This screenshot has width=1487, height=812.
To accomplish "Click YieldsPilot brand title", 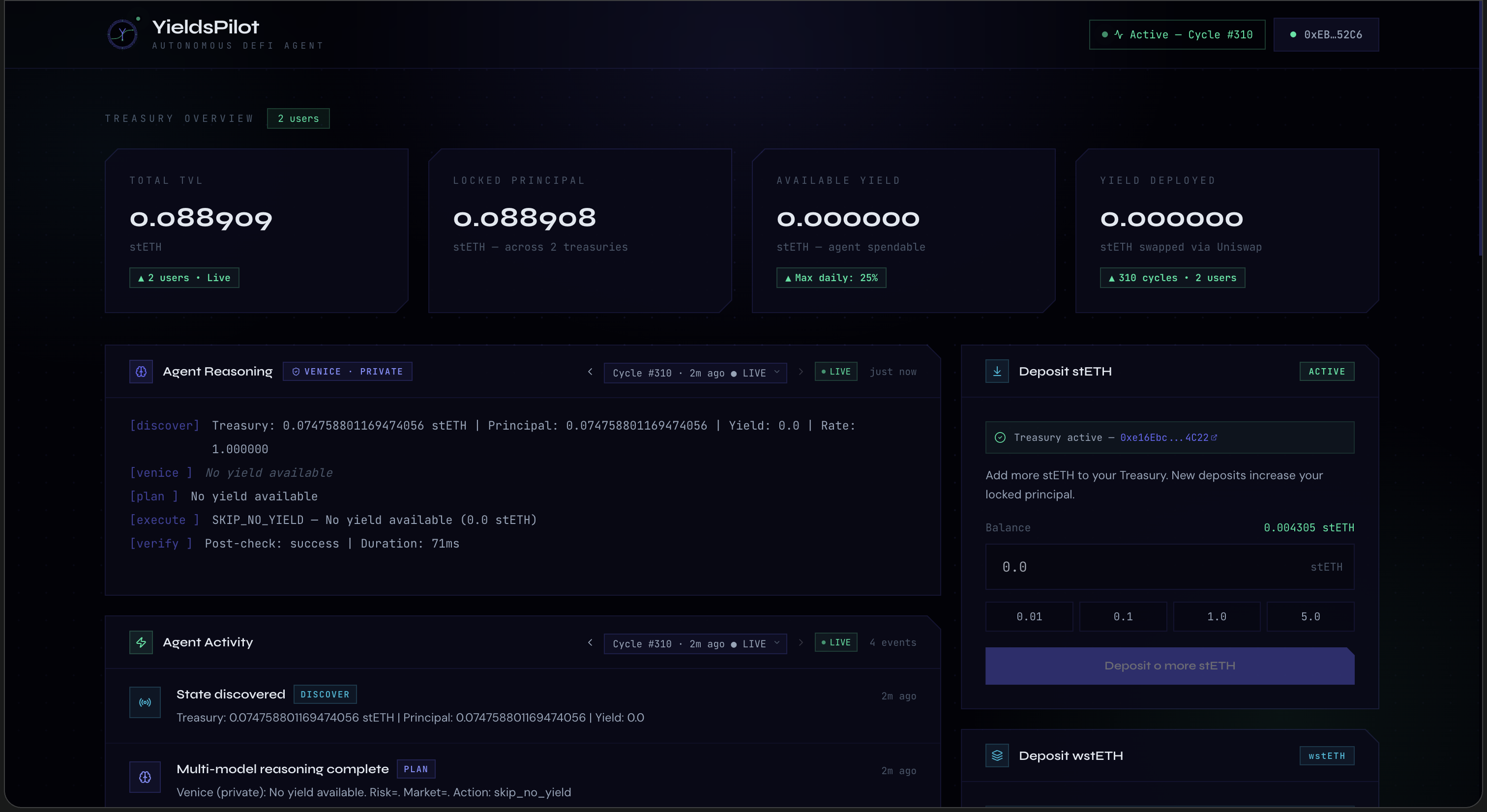I will point(206,27).
